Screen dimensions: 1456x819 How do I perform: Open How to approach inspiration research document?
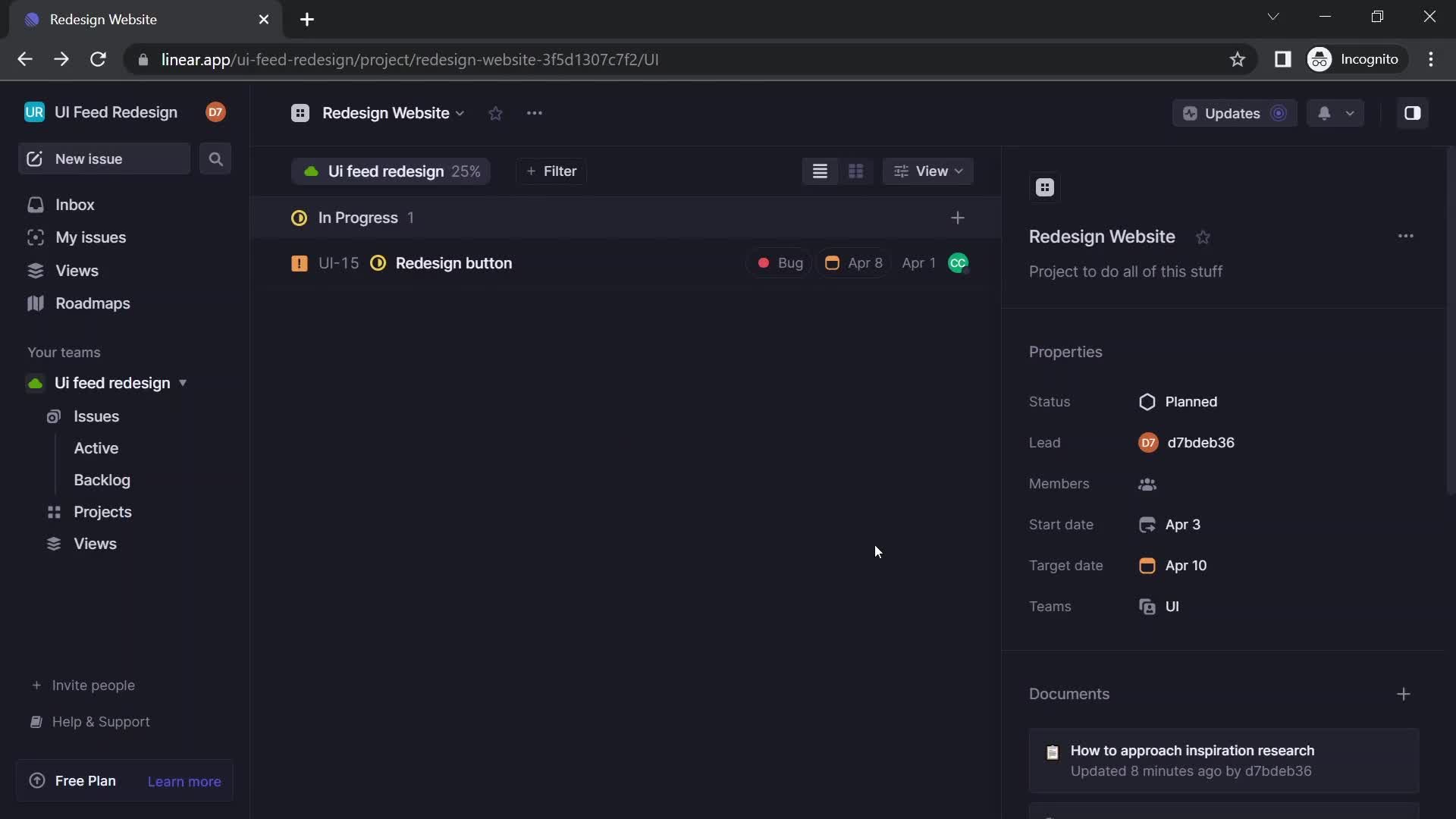[1223, 761]
